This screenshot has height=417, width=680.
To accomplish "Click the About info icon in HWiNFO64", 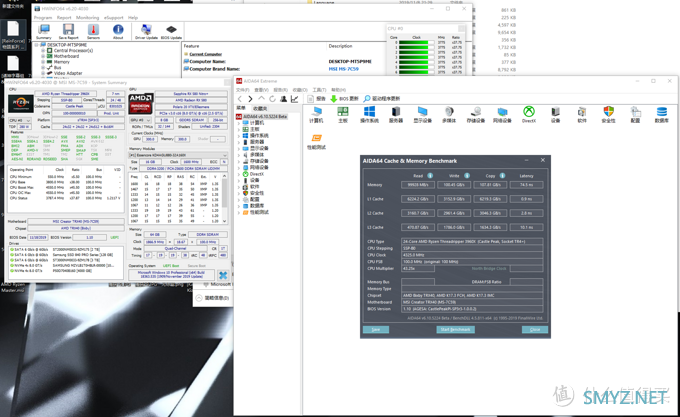I will (x=118, y=32).
